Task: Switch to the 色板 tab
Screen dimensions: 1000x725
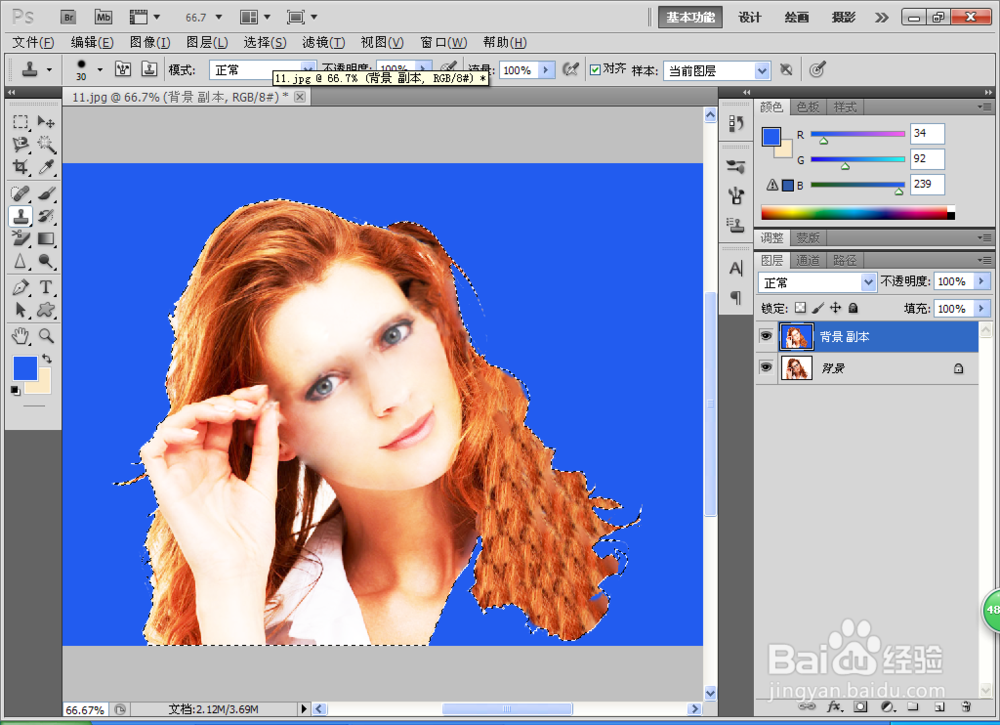Action: tap(808, 107)
